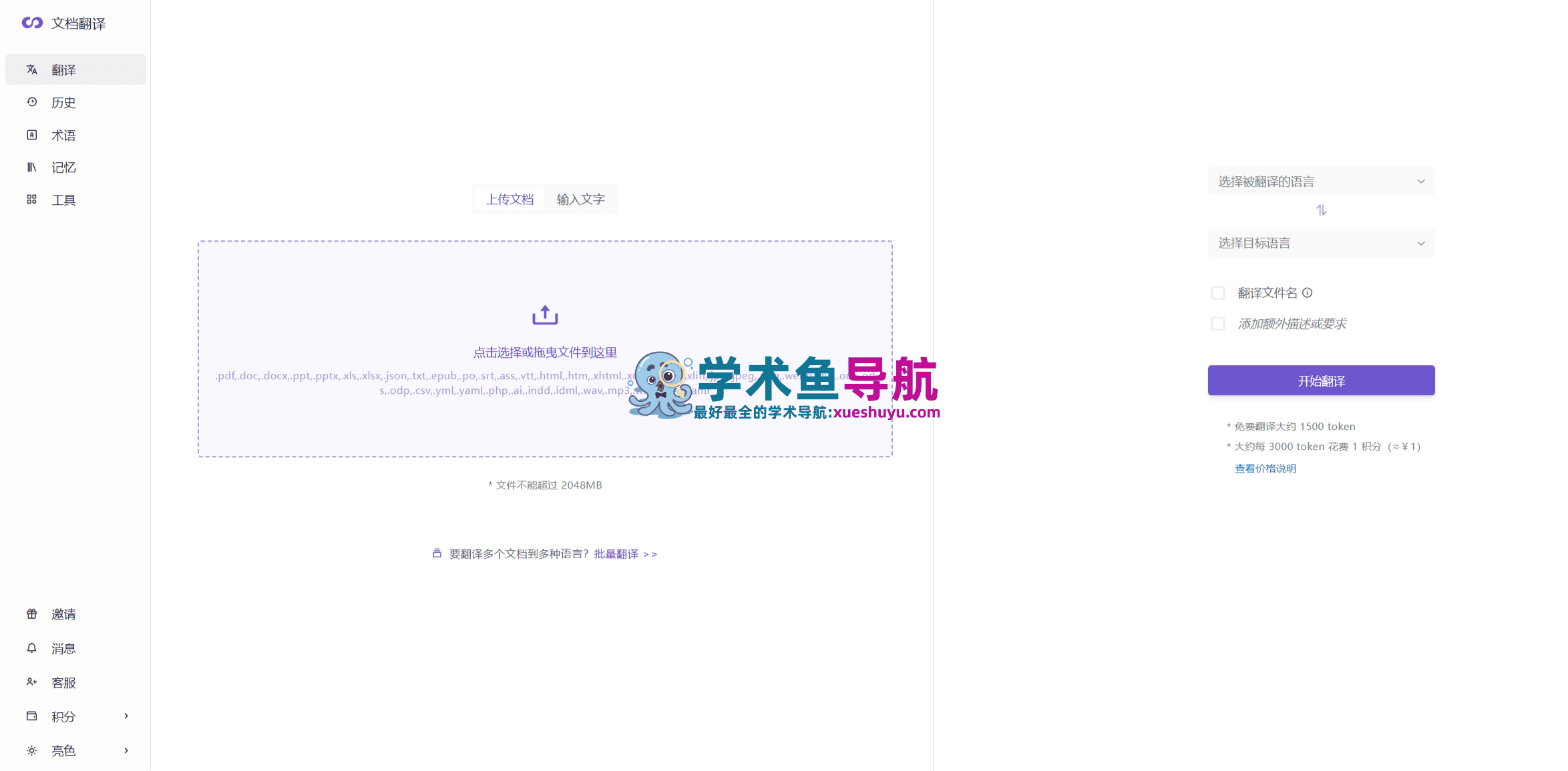This screenshot has width=1568, height=771.
Task: Open the 工具 tools grid icon
Action: [31, 200]
